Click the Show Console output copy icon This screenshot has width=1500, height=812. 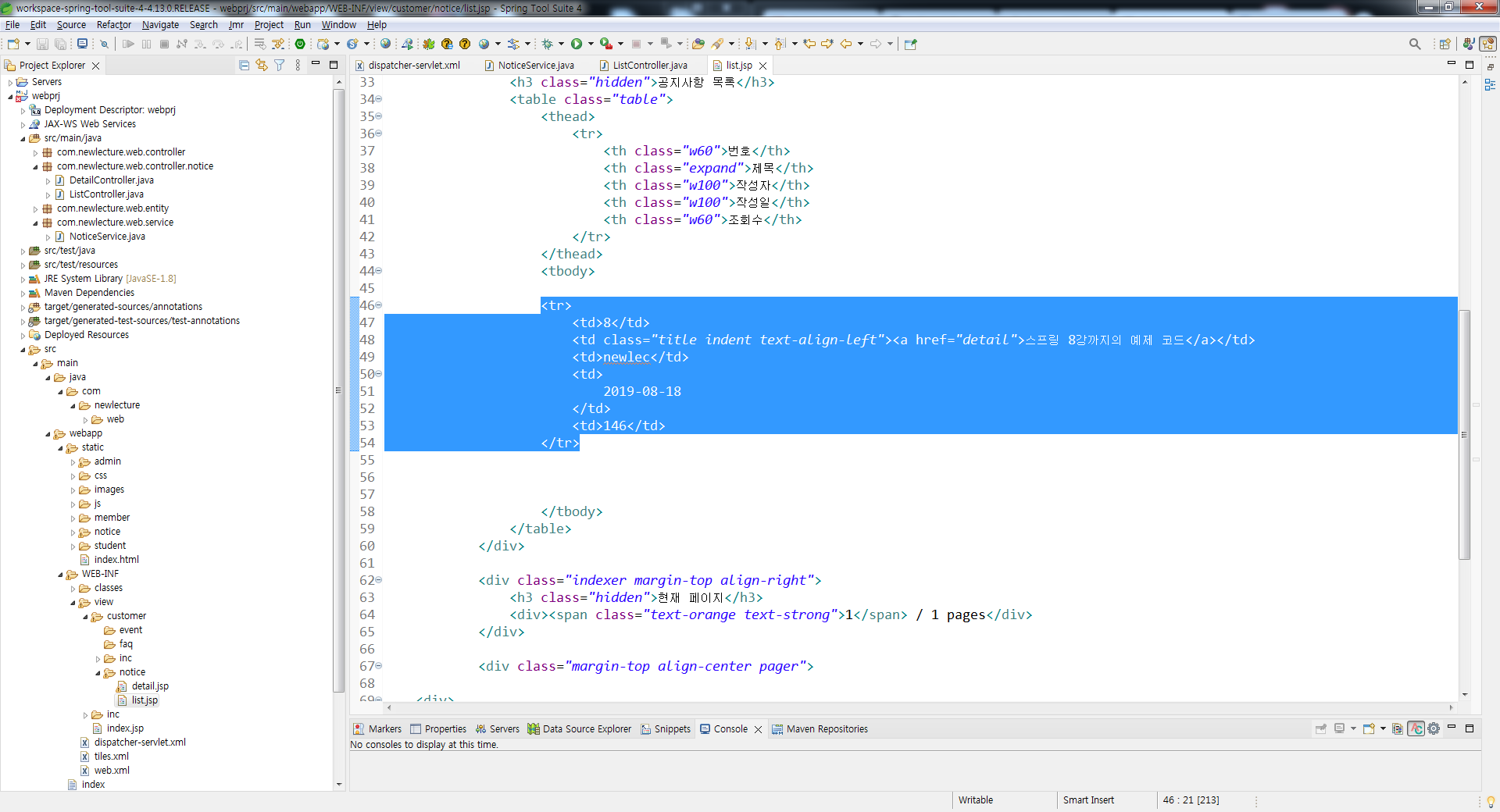(x=1398, y=728)
